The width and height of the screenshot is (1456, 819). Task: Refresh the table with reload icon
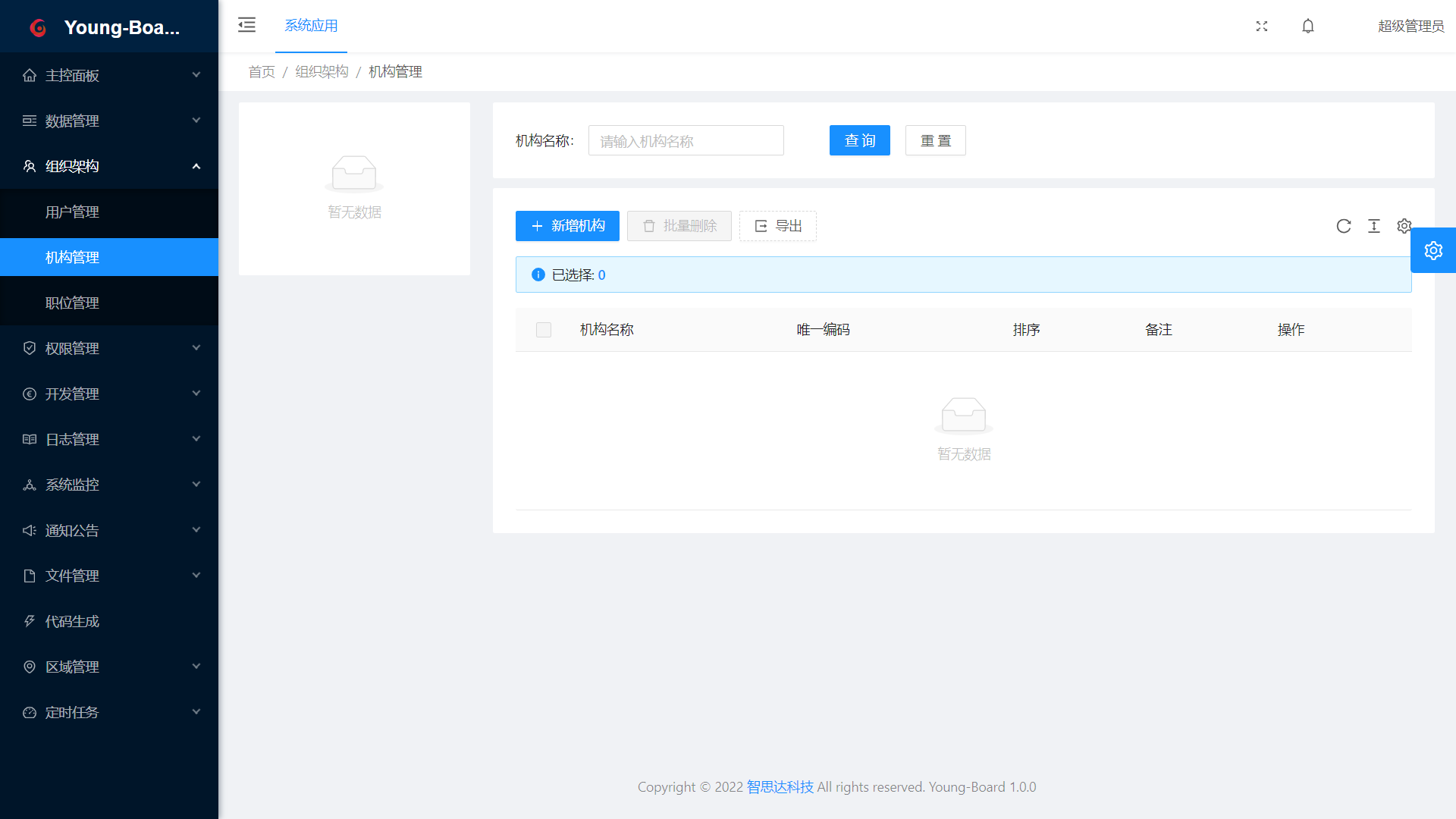1344,226
